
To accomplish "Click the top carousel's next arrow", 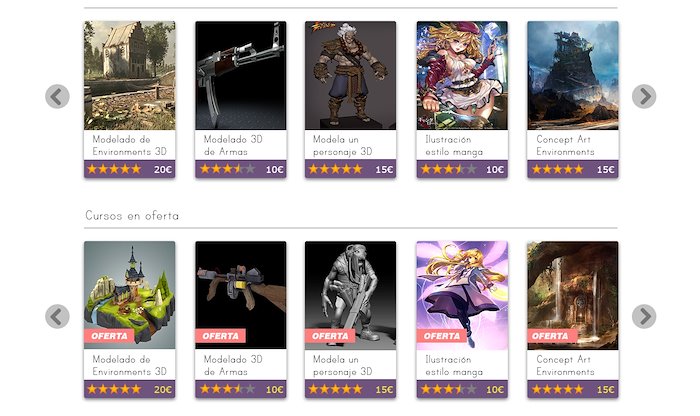I will pyautogui.click(x=644, y=96).
